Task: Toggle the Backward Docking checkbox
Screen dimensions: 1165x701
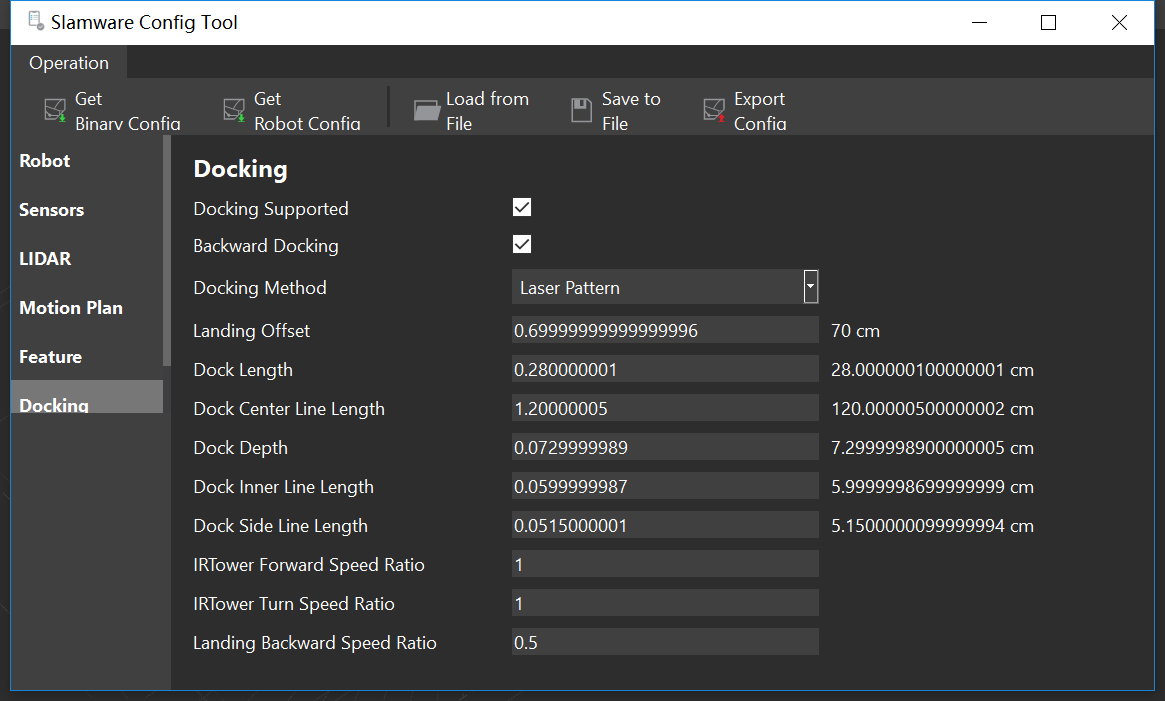Action: (x=522, y=245)
